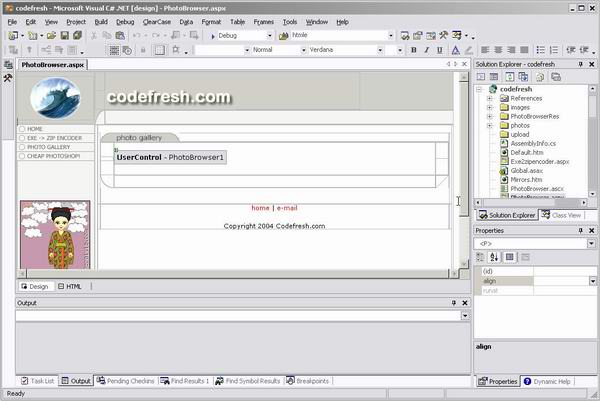Viewport: 600px width, 401px height.
Task: Open the Format menu
Action: pyautogui.click(x=211, y=22)
